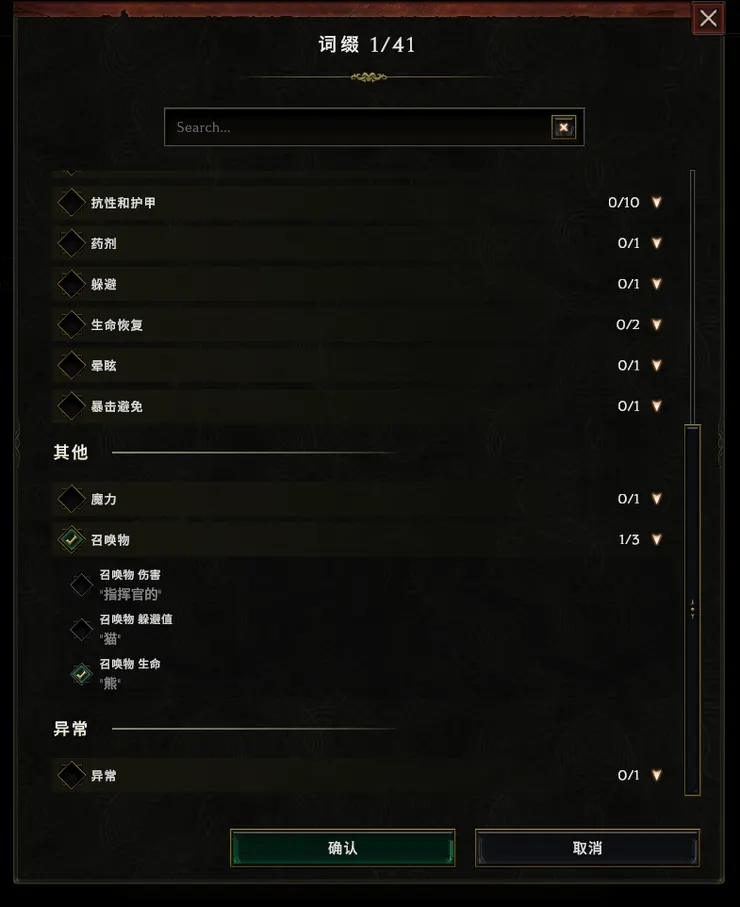This screenshot has height=907, width=740.
Task: Select the 魔力 affix diamond icon
Action: (x=71, y=498)
